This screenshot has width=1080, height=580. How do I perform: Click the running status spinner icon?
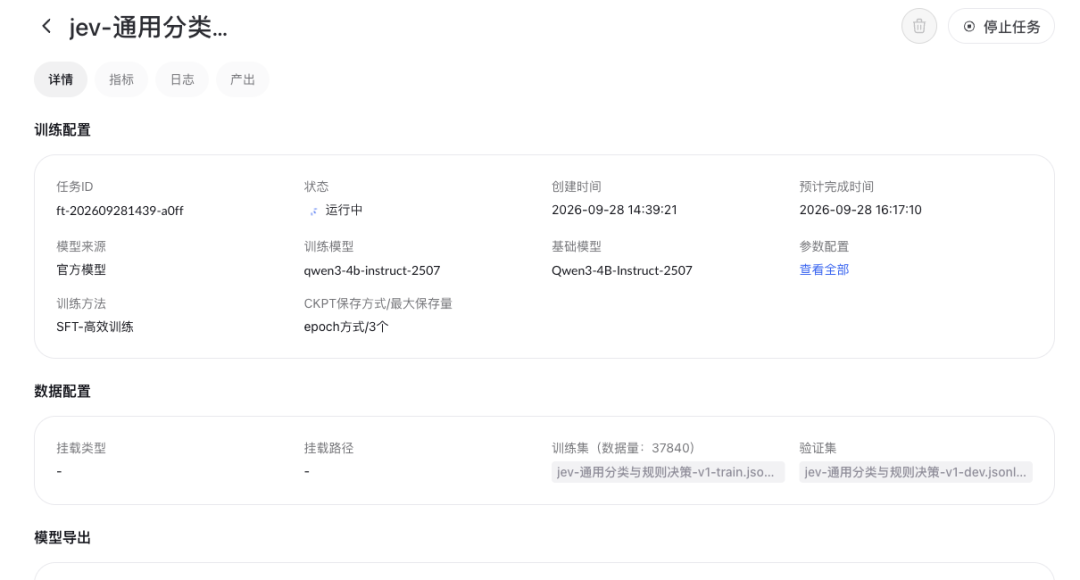click(x=313, y=211)
